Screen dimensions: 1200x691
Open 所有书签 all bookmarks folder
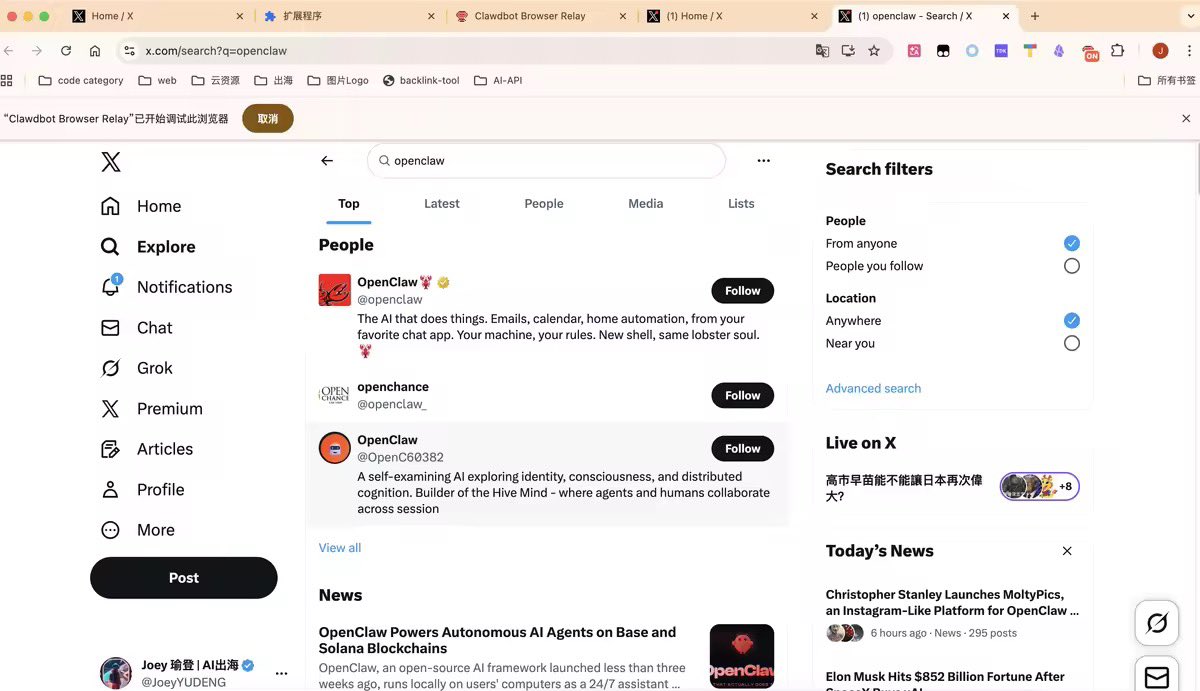pos(1167,80)
